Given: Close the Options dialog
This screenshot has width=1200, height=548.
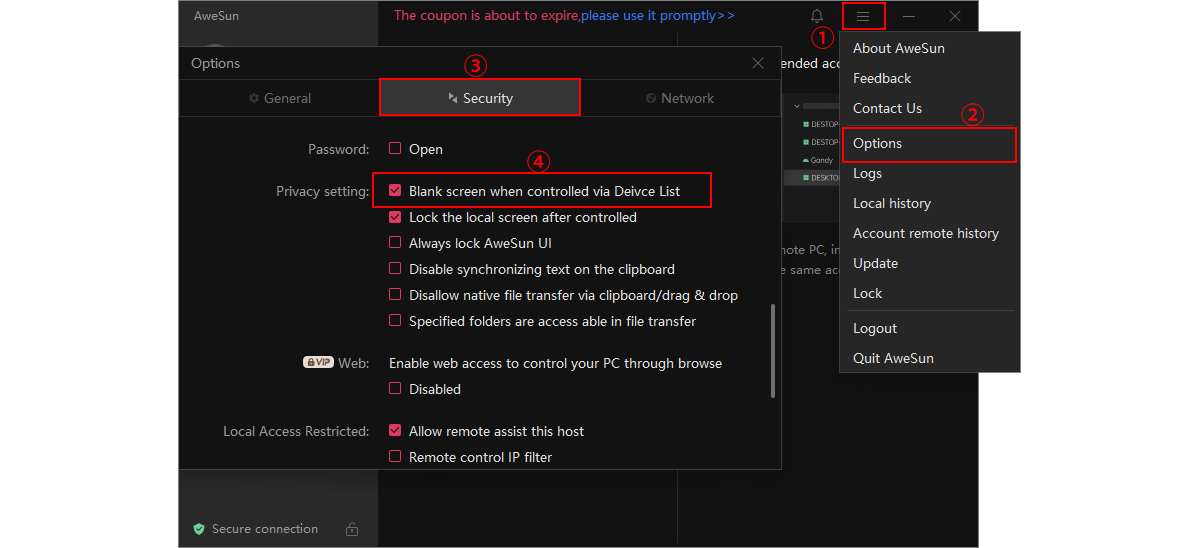Looking at the screenshot, I should (x=758, y=63).
